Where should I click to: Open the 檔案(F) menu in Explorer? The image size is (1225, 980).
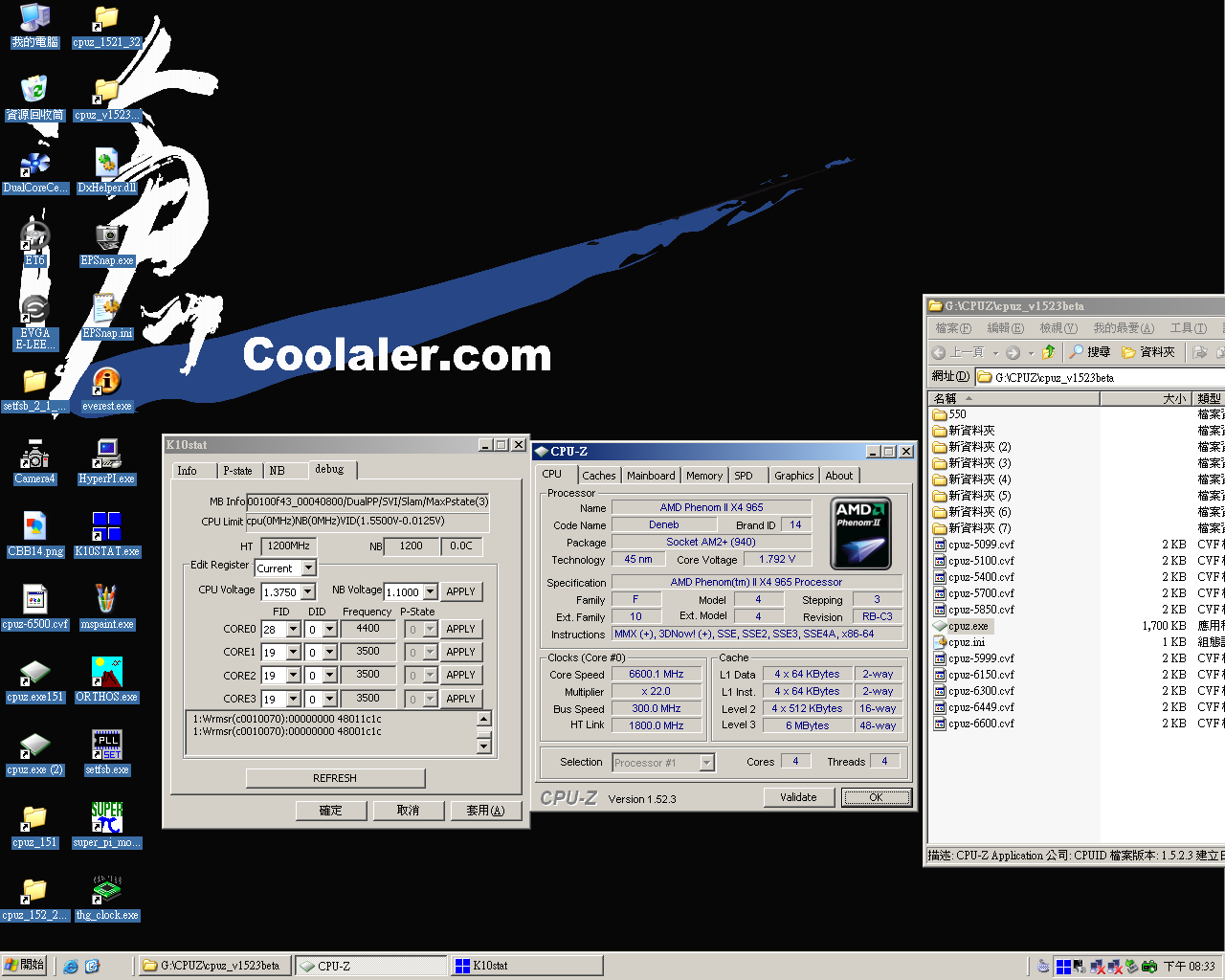pos(953,328)
